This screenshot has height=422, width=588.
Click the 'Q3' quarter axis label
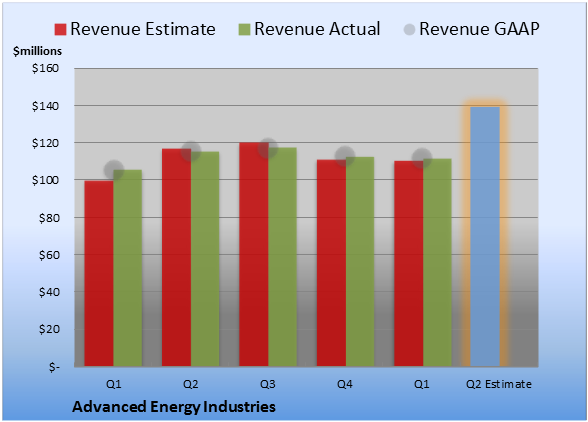(268, 384)
